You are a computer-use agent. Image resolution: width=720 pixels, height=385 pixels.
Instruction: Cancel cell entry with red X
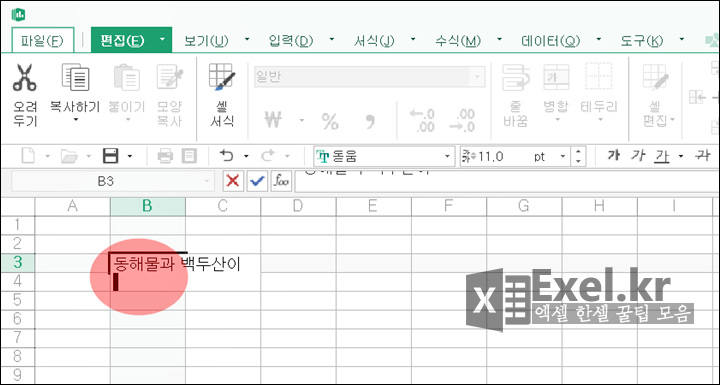pos(233,181)
